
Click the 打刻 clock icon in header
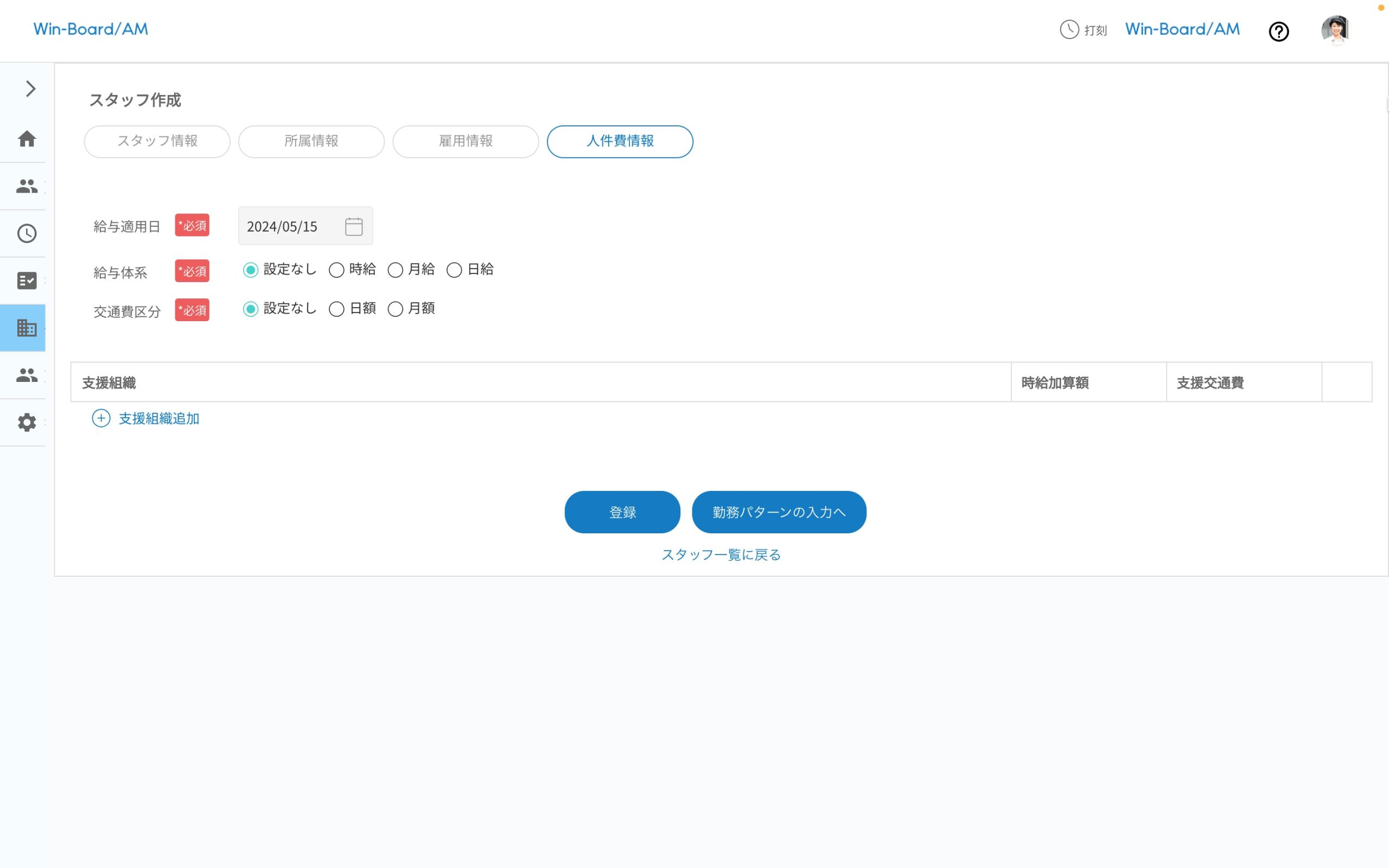[1069, 29]
